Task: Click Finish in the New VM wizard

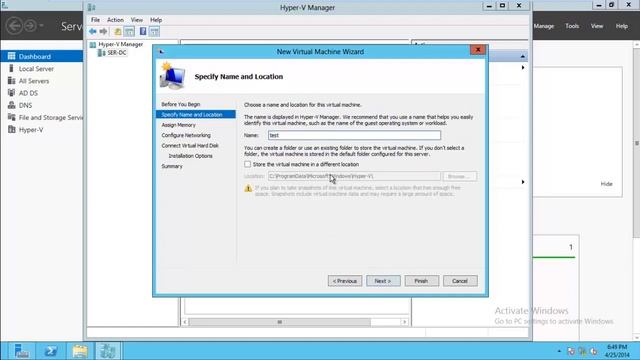Action: click(422, 281)
